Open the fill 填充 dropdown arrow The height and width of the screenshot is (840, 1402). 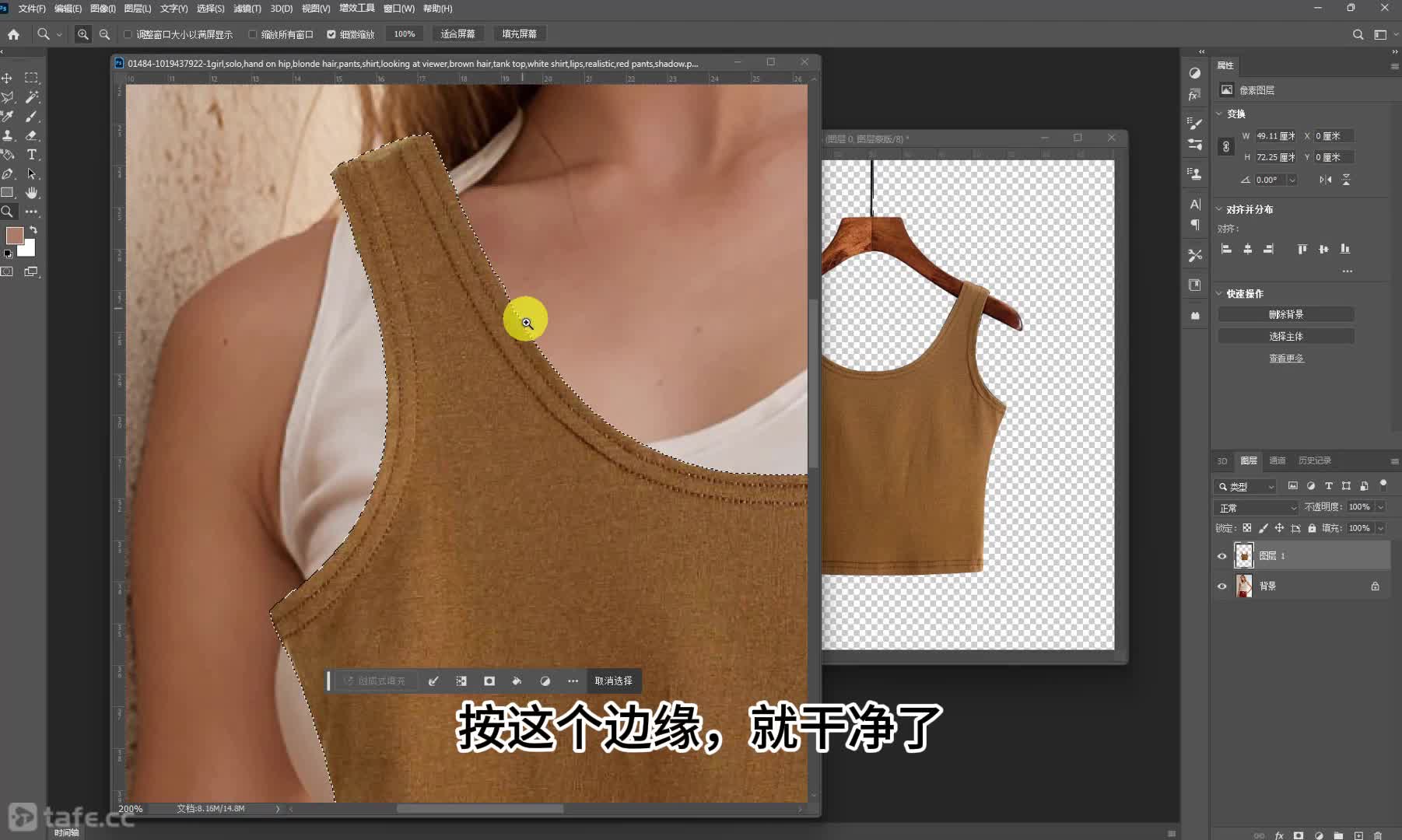1381,528
